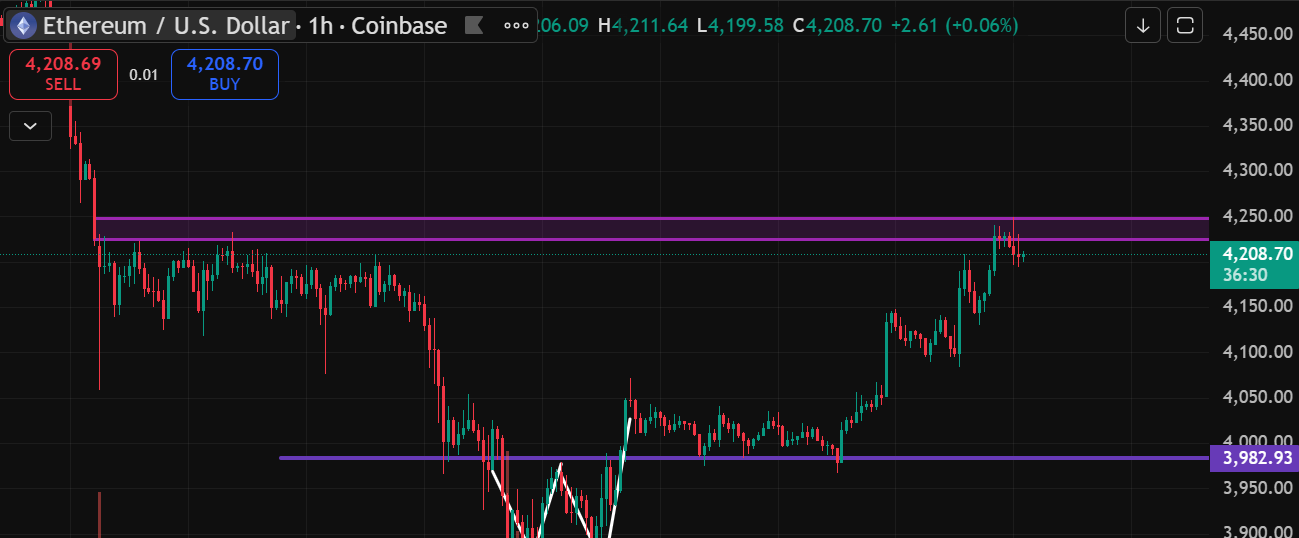Click the C 4,208.70 close value
The width and height of the screenshot is (1299, 538).
tap(837, 25)
